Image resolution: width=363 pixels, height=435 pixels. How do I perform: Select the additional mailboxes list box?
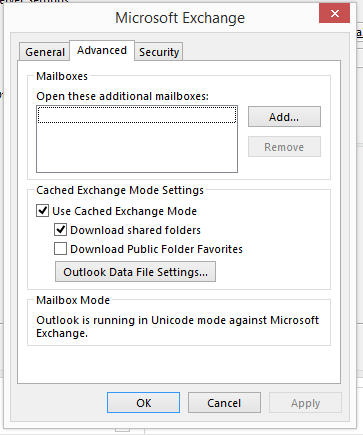pyautogui.click(x=137, y=139)
